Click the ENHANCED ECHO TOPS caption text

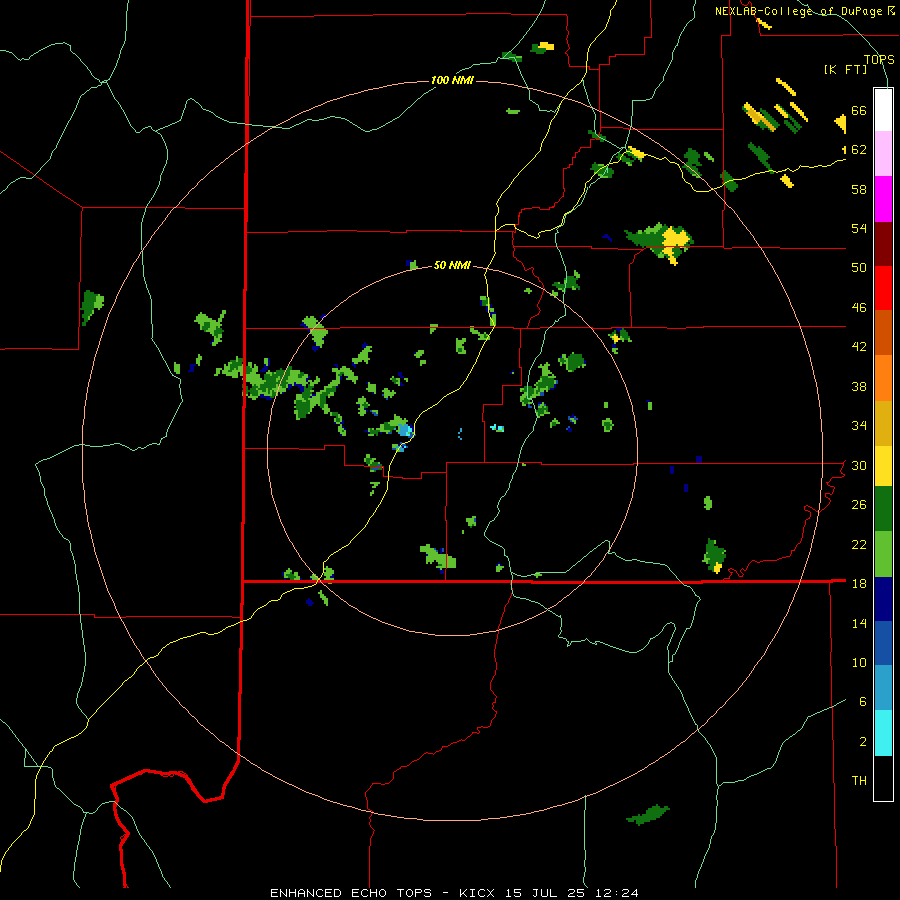click(351, 893)
